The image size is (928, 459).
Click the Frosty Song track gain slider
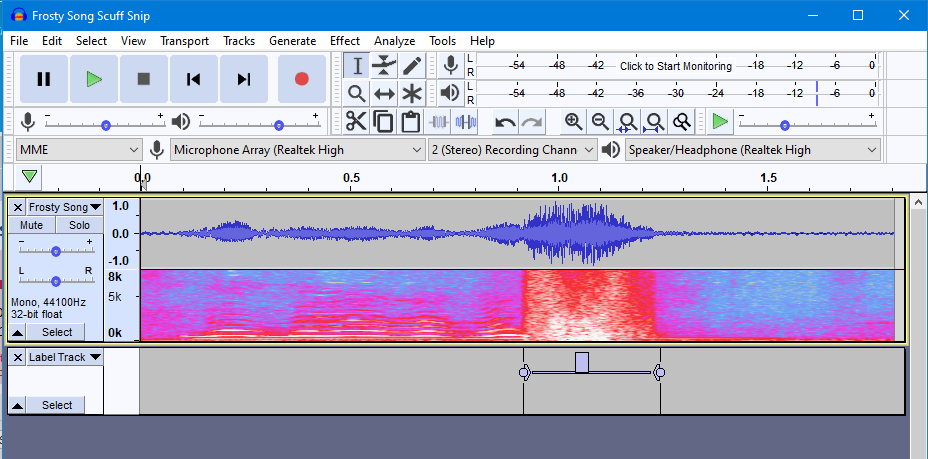(x=56, y=250)
